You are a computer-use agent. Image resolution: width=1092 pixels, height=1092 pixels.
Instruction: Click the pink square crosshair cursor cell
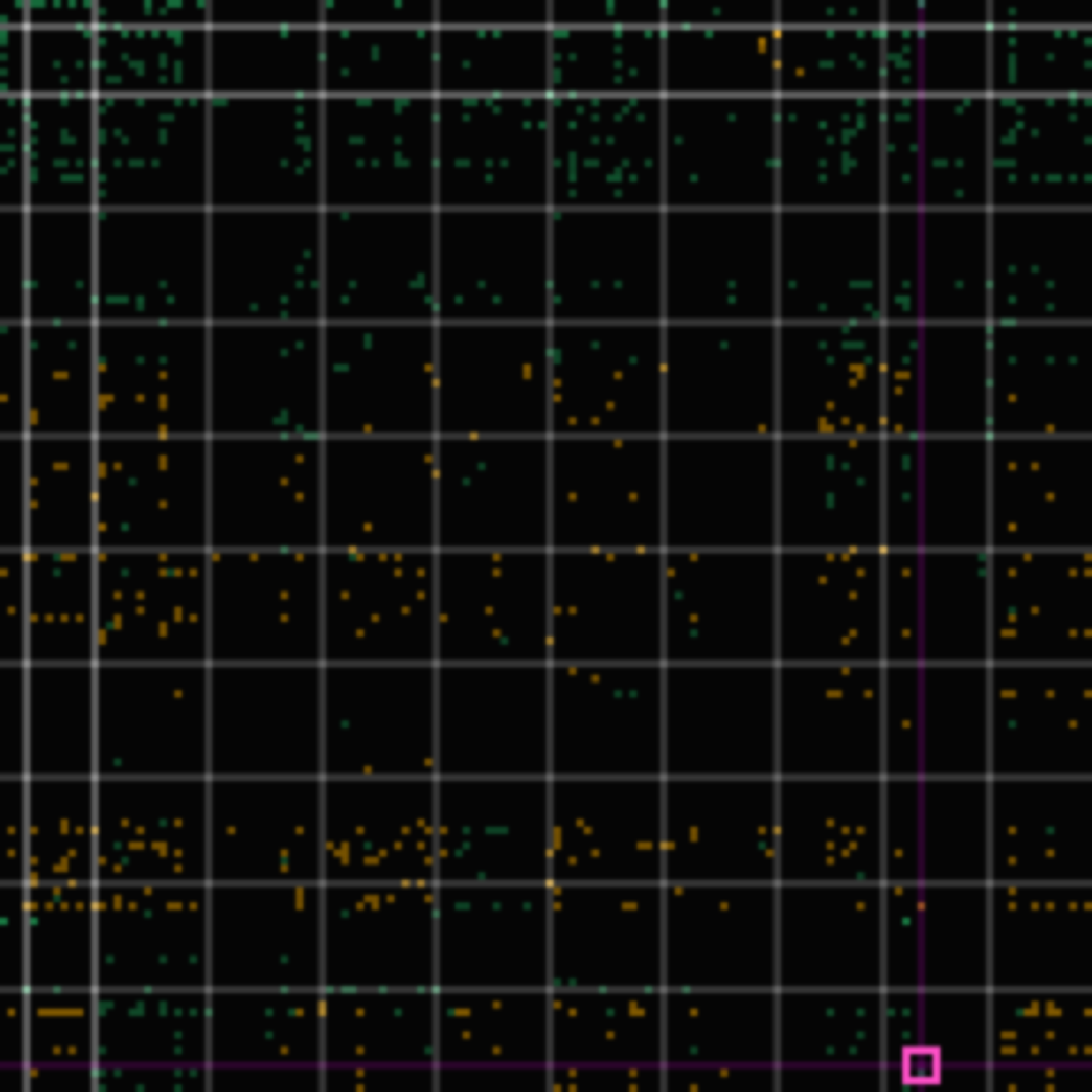pos(921,1065)
